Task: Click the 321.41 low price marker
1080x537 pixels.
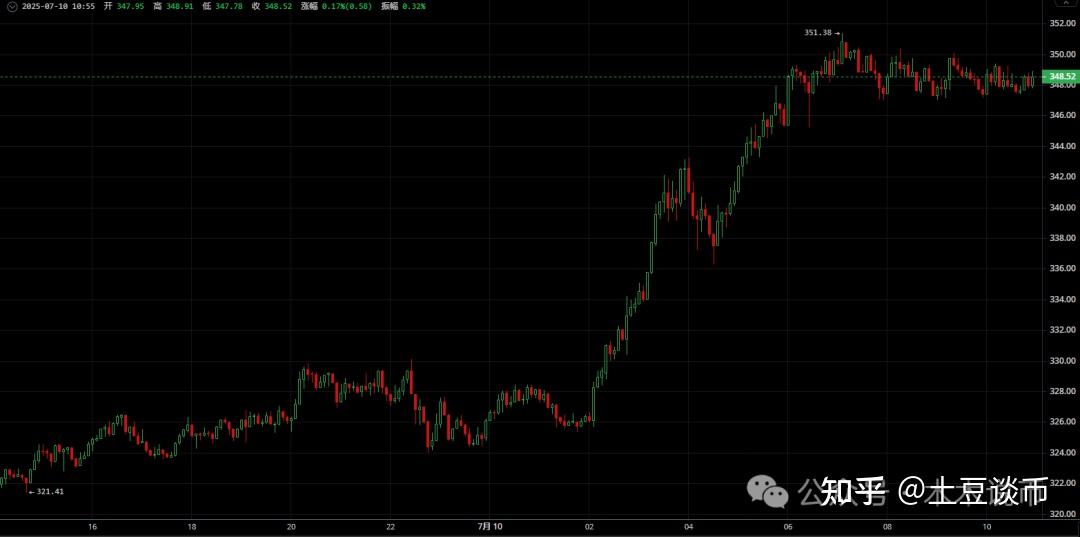Action: coord(46,491)
